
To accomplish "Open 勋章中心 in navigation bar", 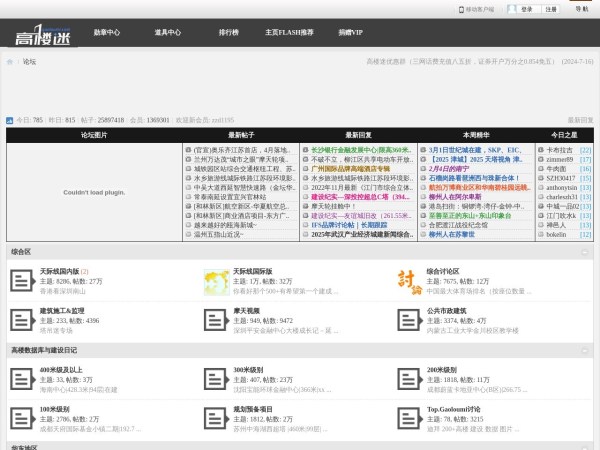I will [x=107, y=33].
